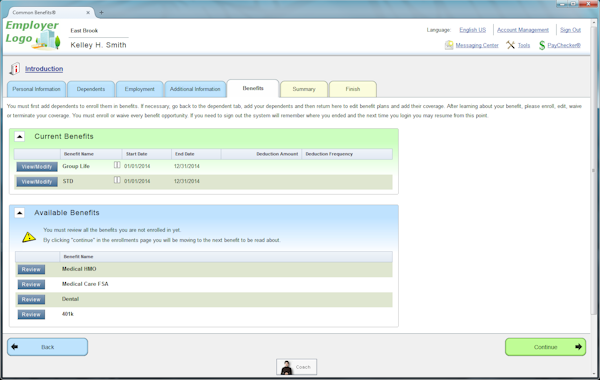
Task: Collapse the Current Benefits section
Action: click(x=20, y=136)
